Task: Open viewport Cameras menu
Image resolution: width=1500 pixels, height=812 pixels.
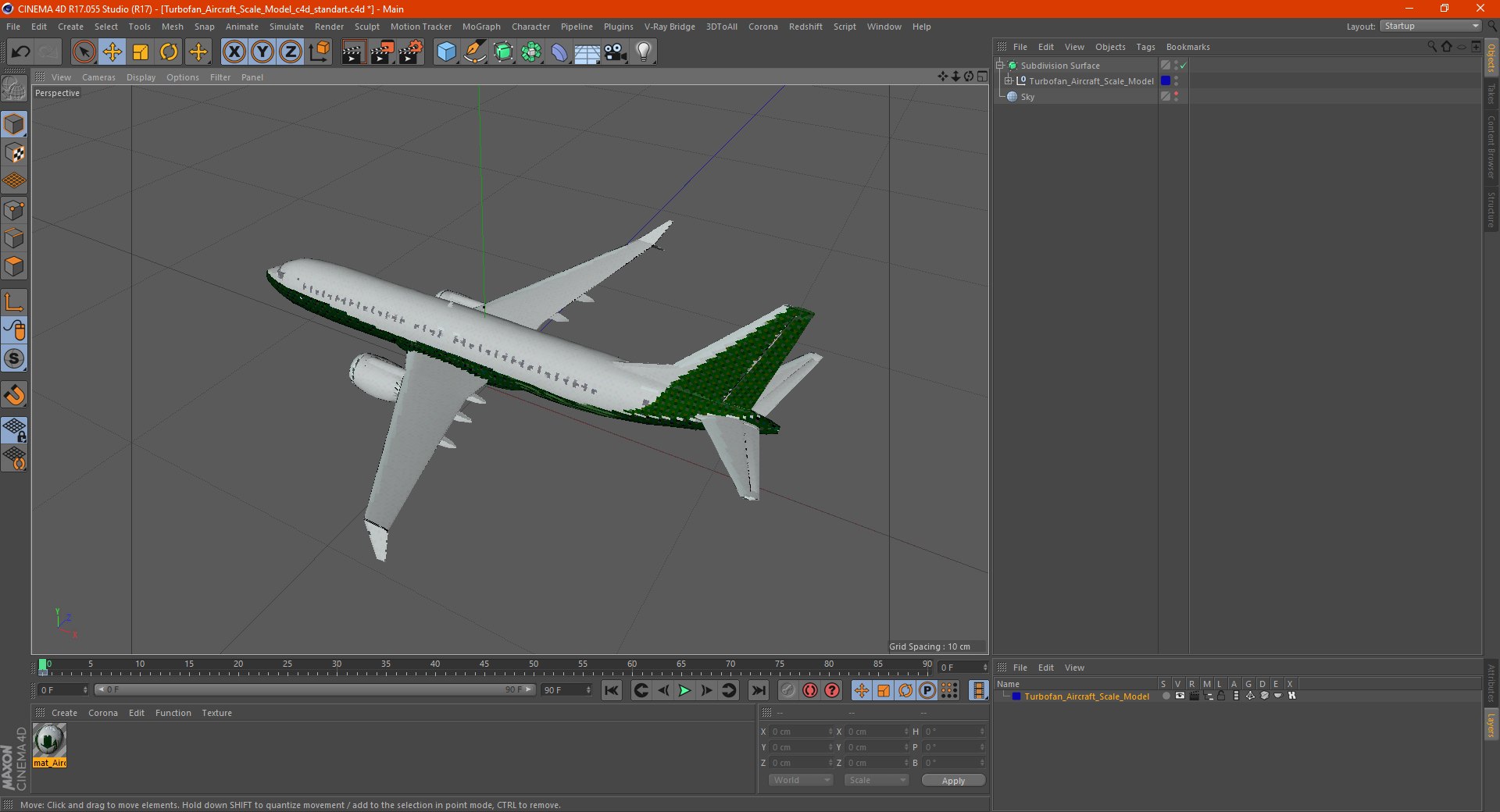Action: 98,77
